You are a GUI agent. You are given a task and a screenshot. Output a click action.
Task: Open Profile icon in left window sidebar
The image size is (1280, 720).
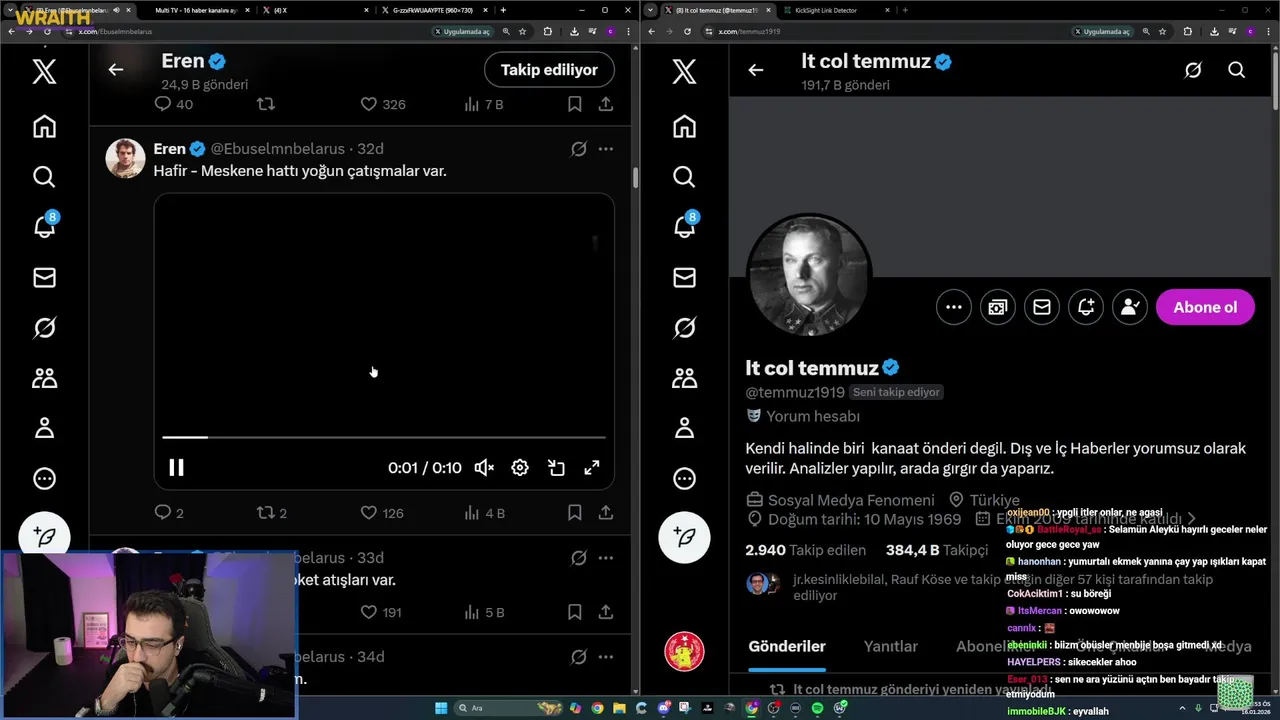click(x=44, y=428)
